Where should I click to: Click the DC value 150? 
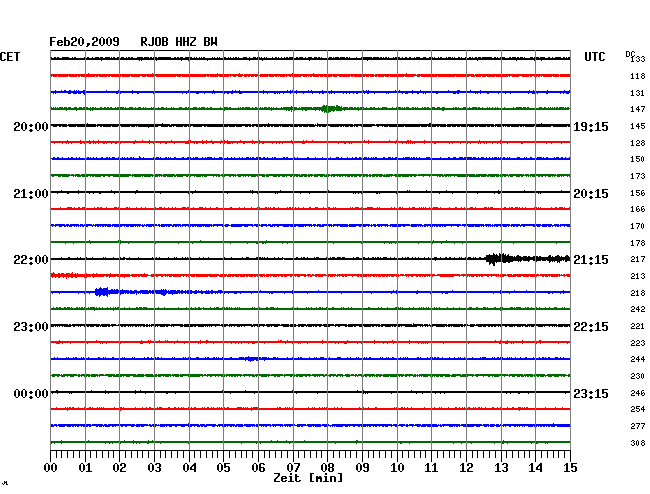(638, 159)
